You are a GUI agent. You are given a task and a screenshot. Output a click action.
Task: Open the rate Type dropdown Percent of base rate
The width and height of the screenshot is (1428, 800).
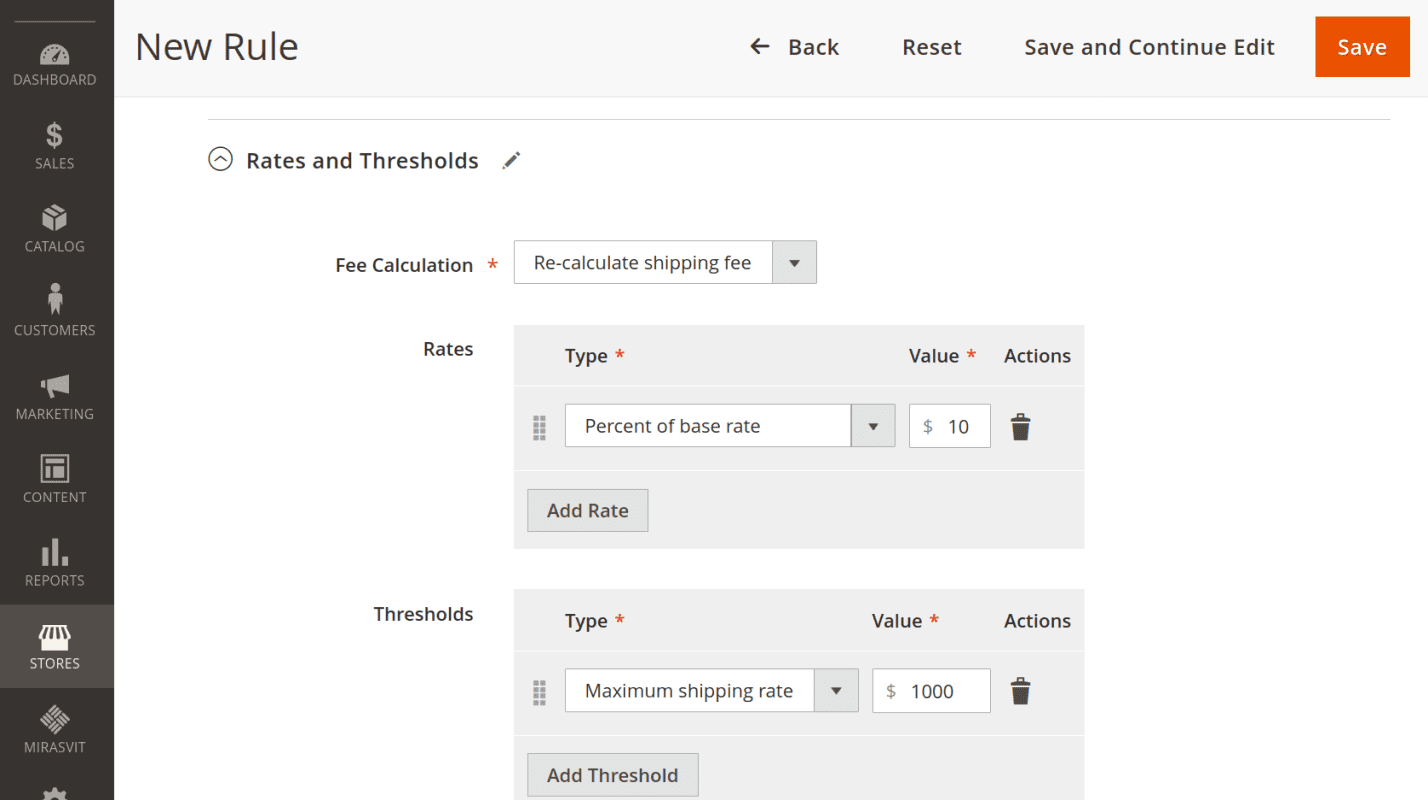[x=730, y=426]
